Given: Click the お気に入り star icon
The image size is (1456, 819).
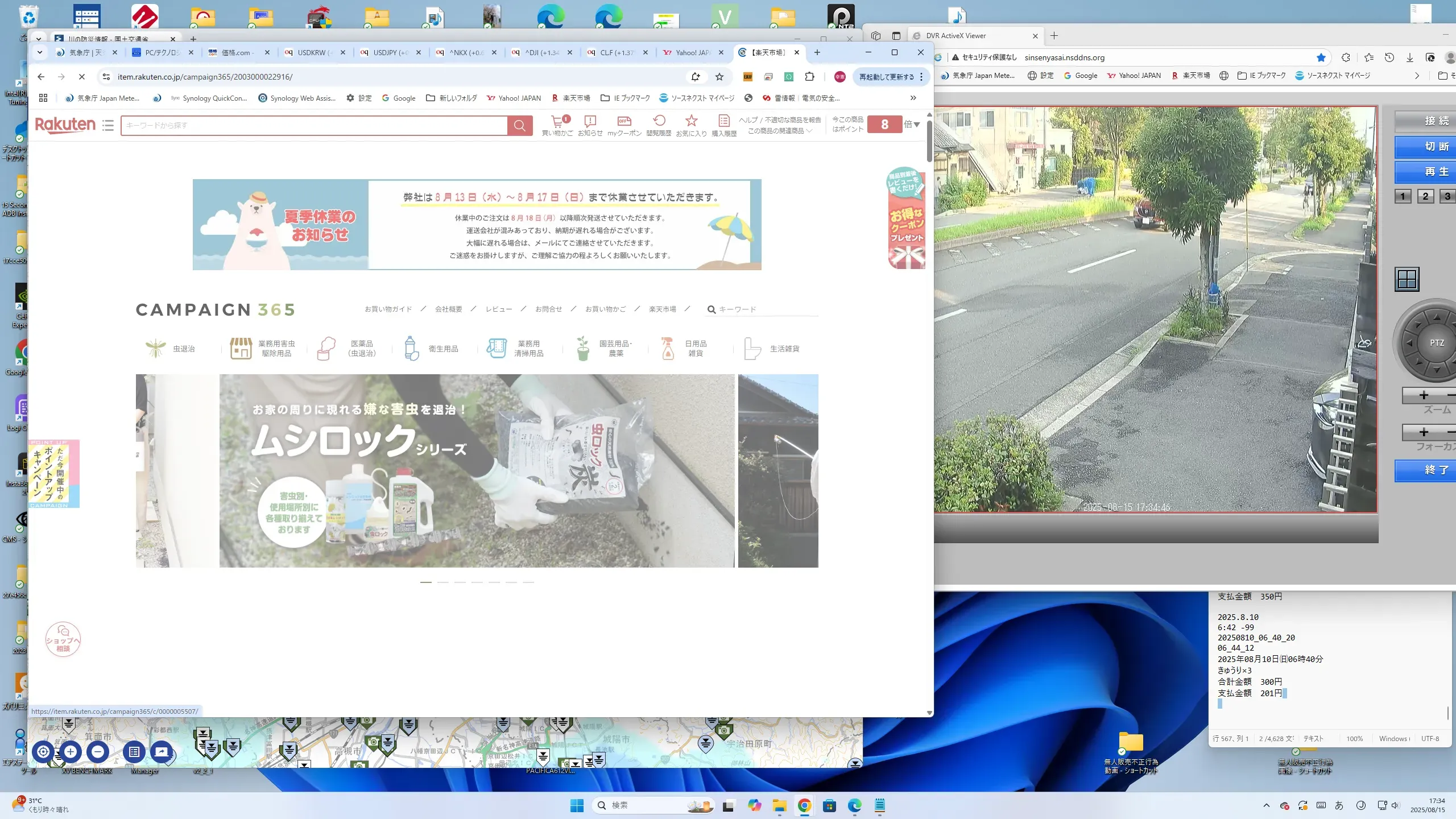Looking at the screenshot, I should 691,122.
